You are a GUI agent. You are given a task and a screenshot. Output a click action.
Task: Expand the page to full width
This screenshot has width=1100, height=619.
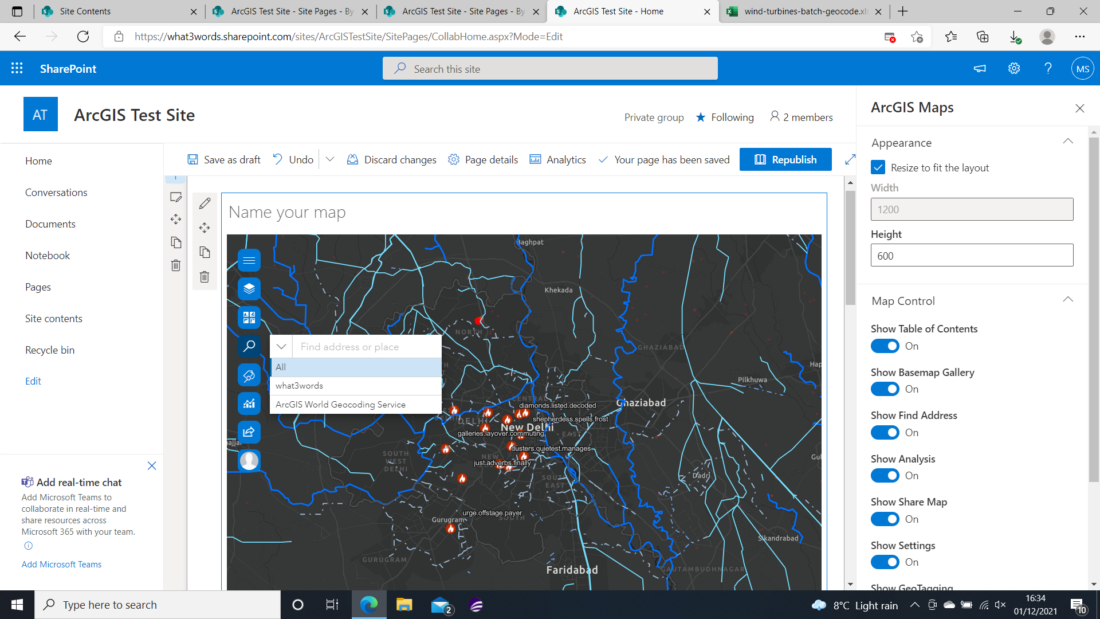tap(850, 159)
